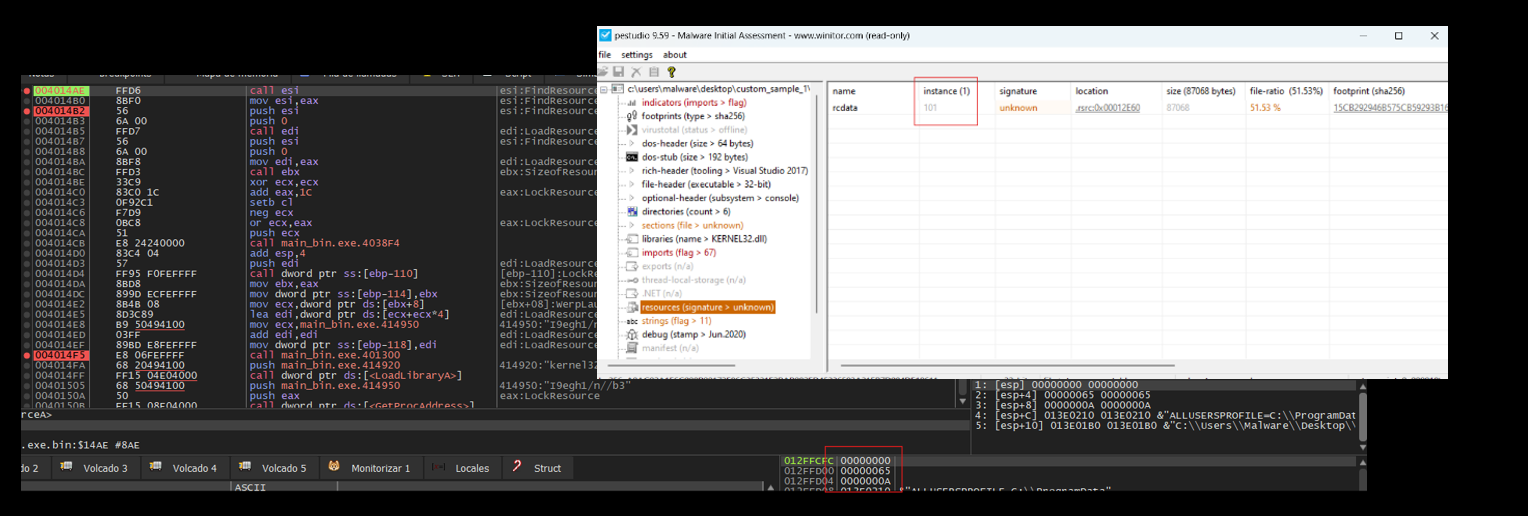Open the settings menu in pestudio
The image size is (1528, 516).
pos(636,55)
